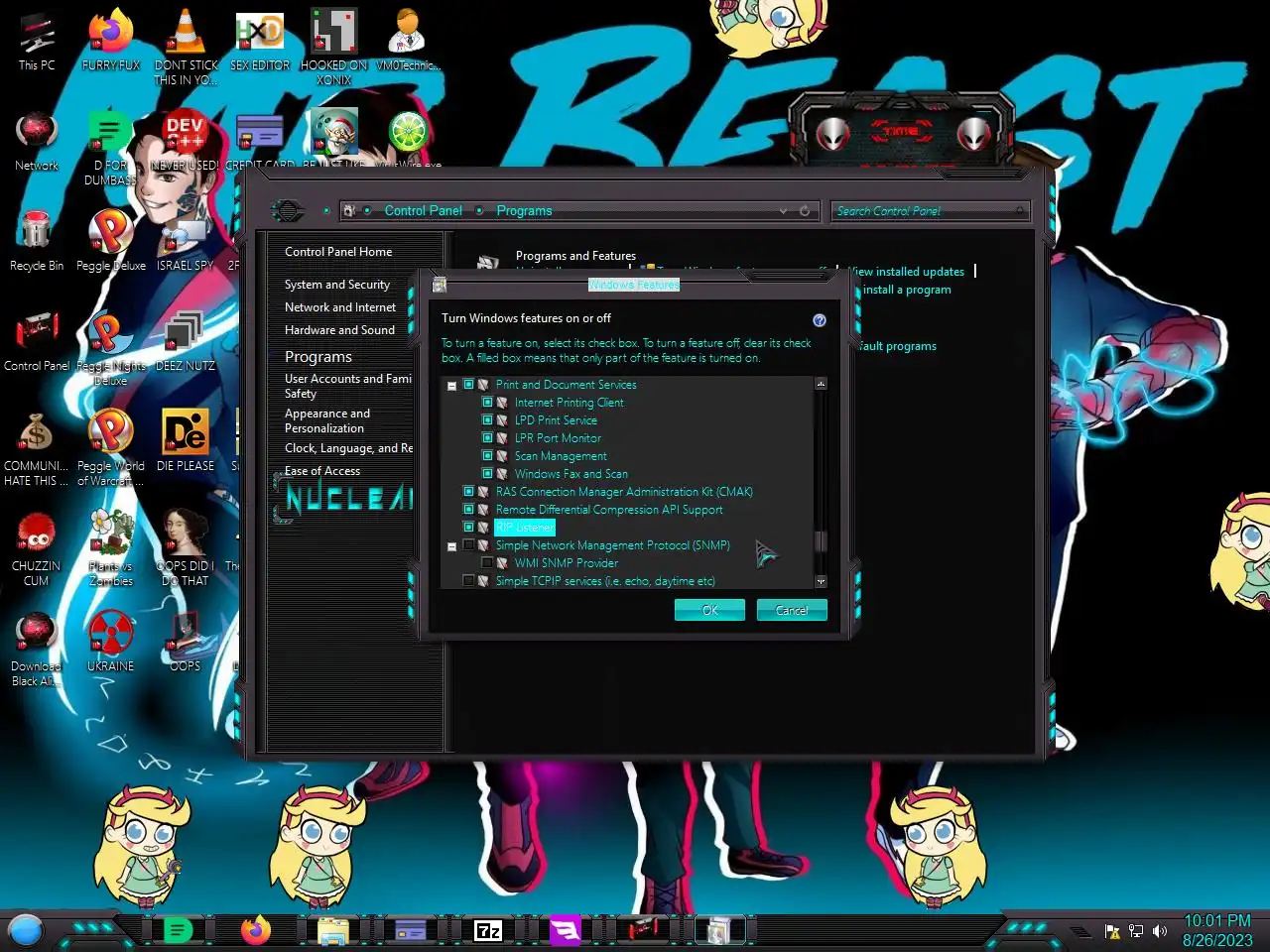Click the volume icon in the system tray
The image size is (1270, 952).
tap(1160, 931)
